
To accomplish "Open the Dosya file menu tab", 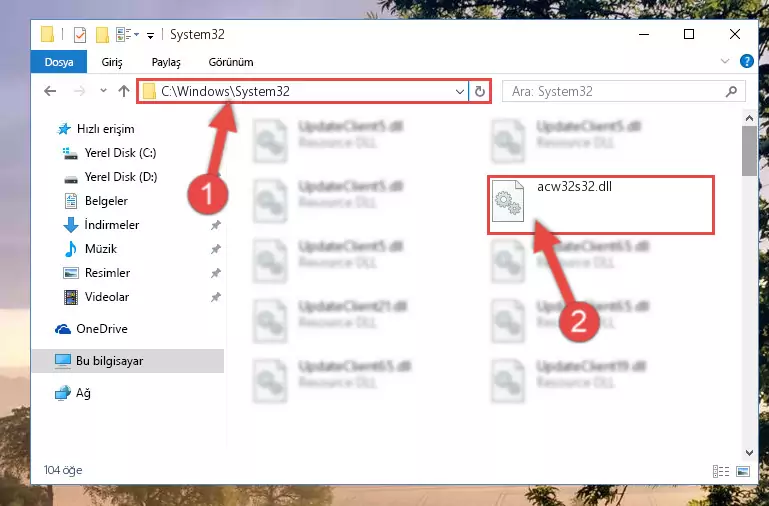I will 59,62.
